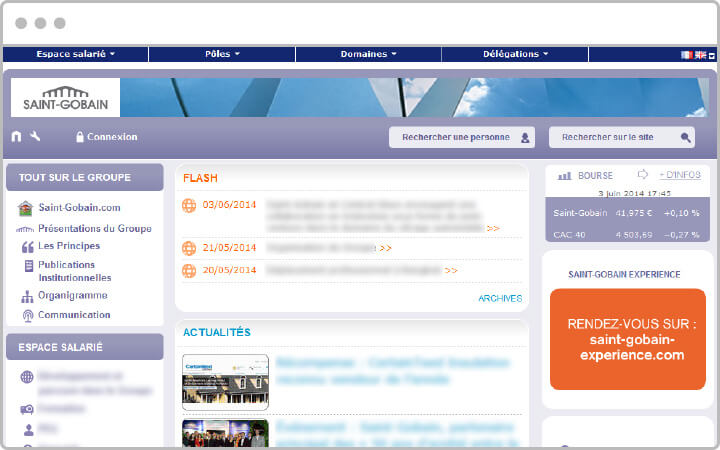This screenshot has width=720, height=450.
Task: Open the Saint-Gobain.com link
Action: [x=79, y=208]
